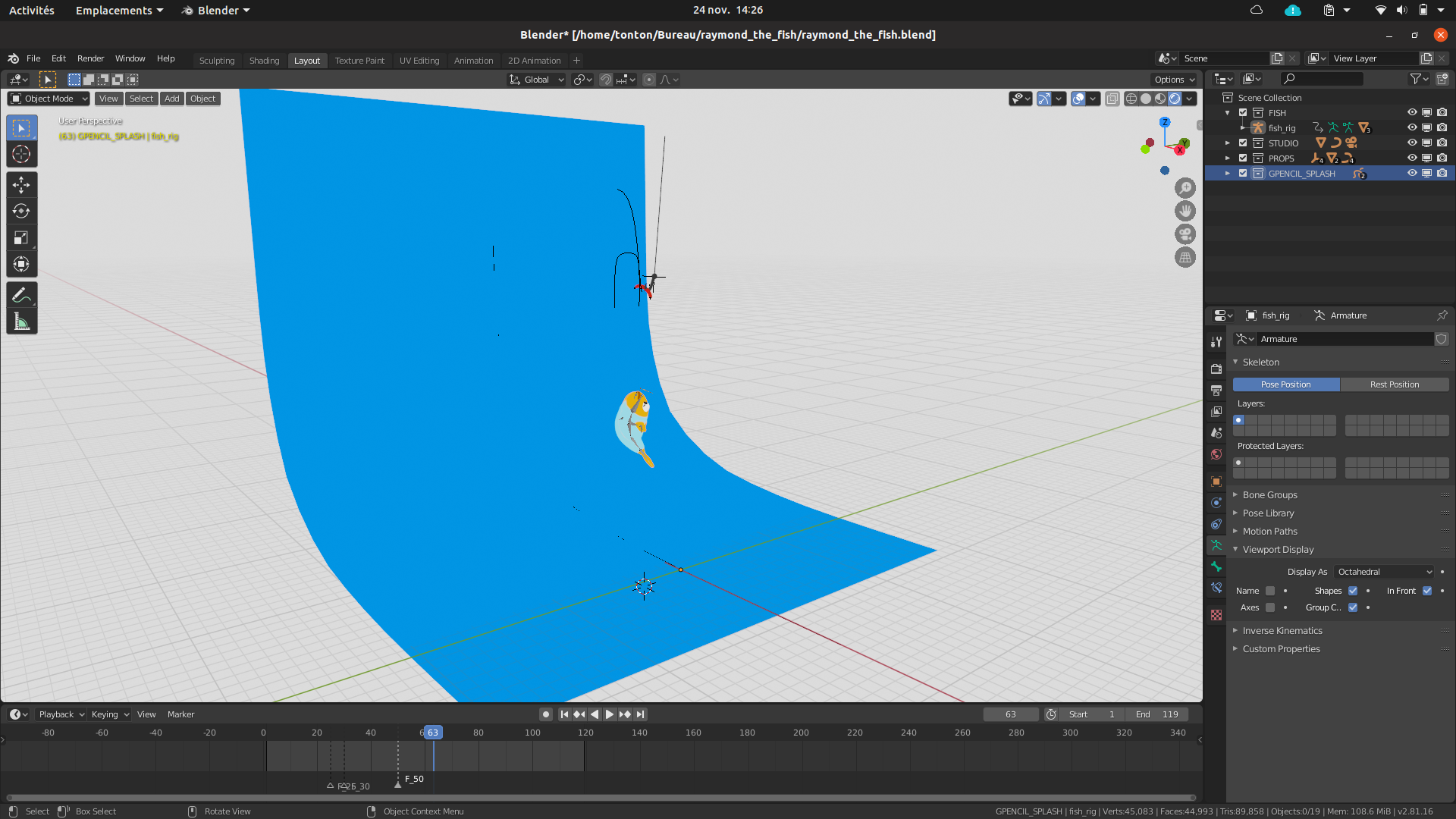This screenshot has height=819, width=1456.
Task: Switch to the Shading workspace tab
Action: (264, 60)
